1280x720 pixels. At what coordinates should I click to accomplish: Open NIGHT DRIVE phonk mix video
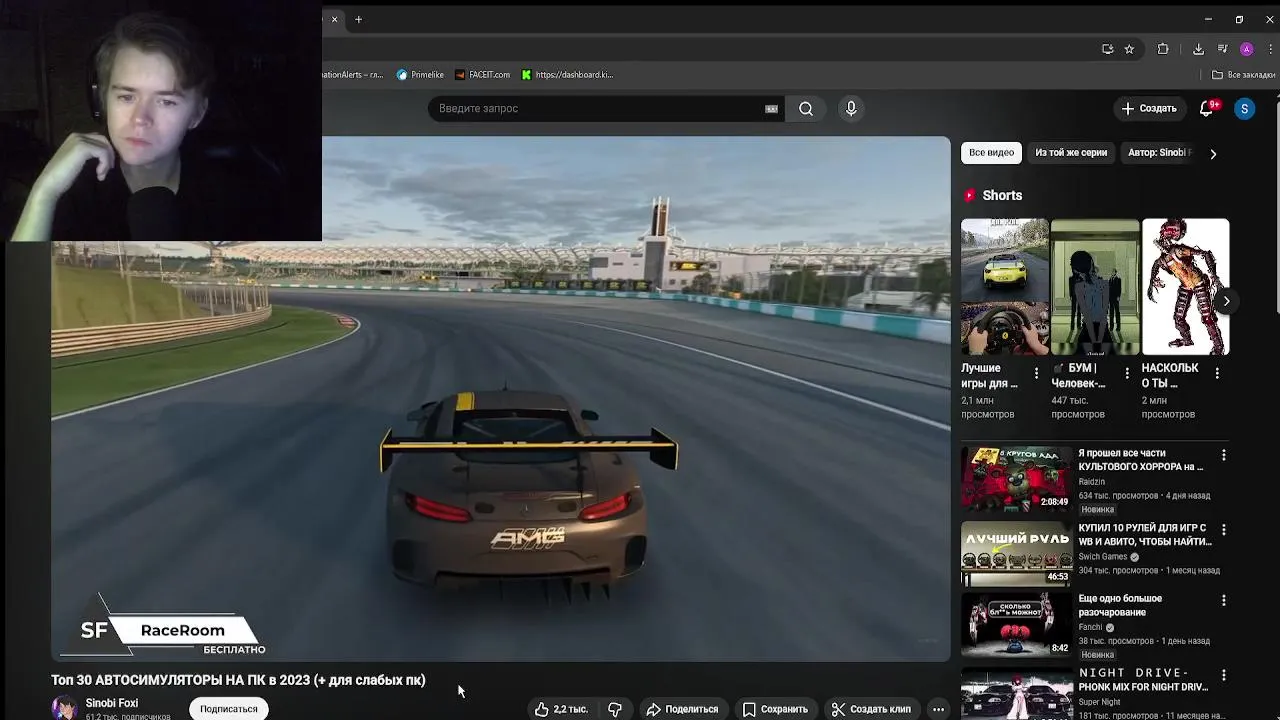pos(1143,680)
